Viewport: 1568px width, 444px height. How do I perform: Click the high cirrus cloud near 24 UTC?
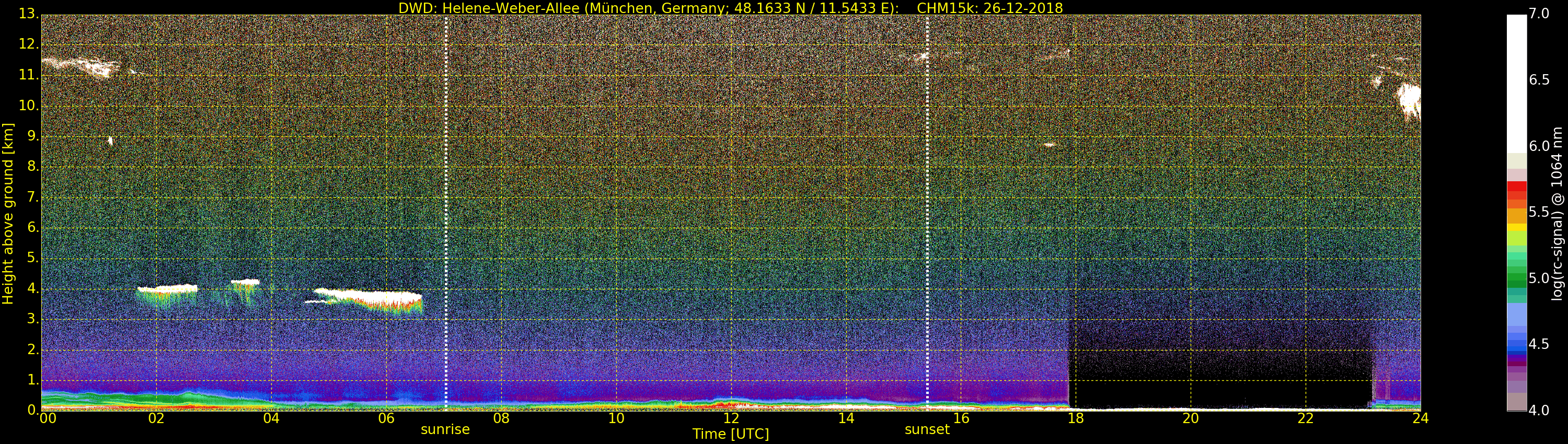1409,99
